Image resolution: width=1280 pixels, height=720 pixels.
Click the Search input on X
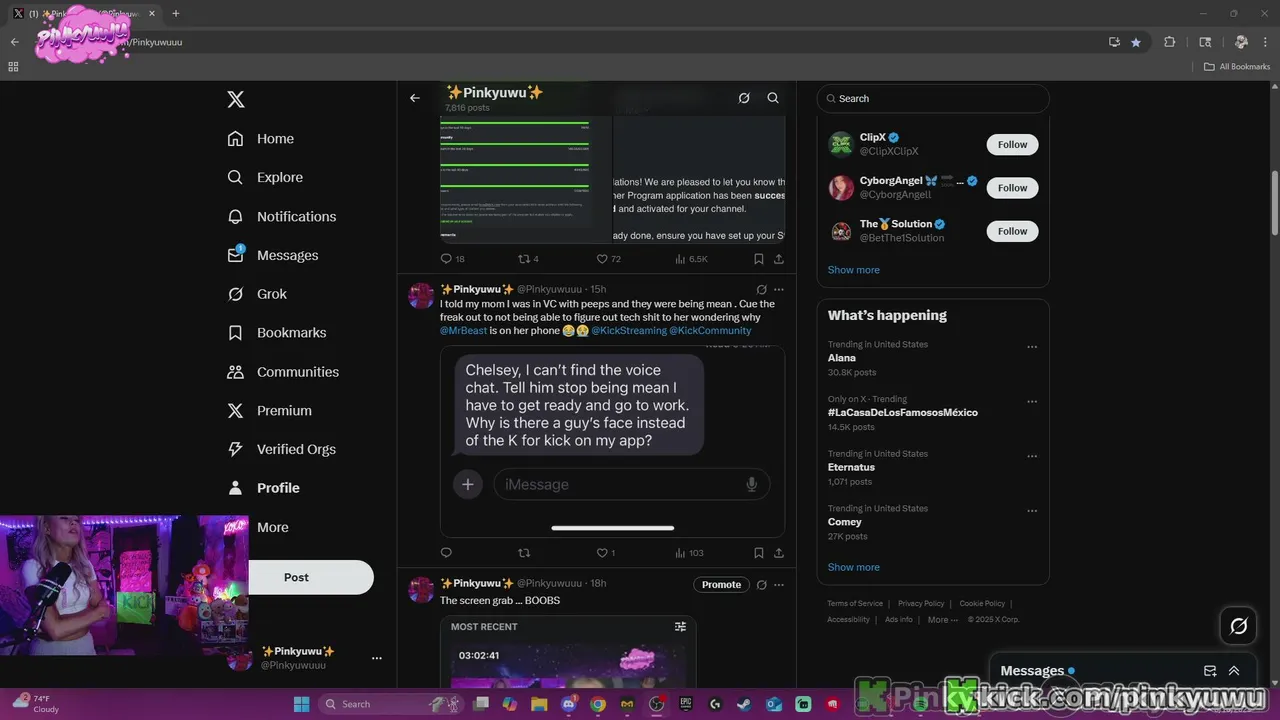(x=933, y=98)
